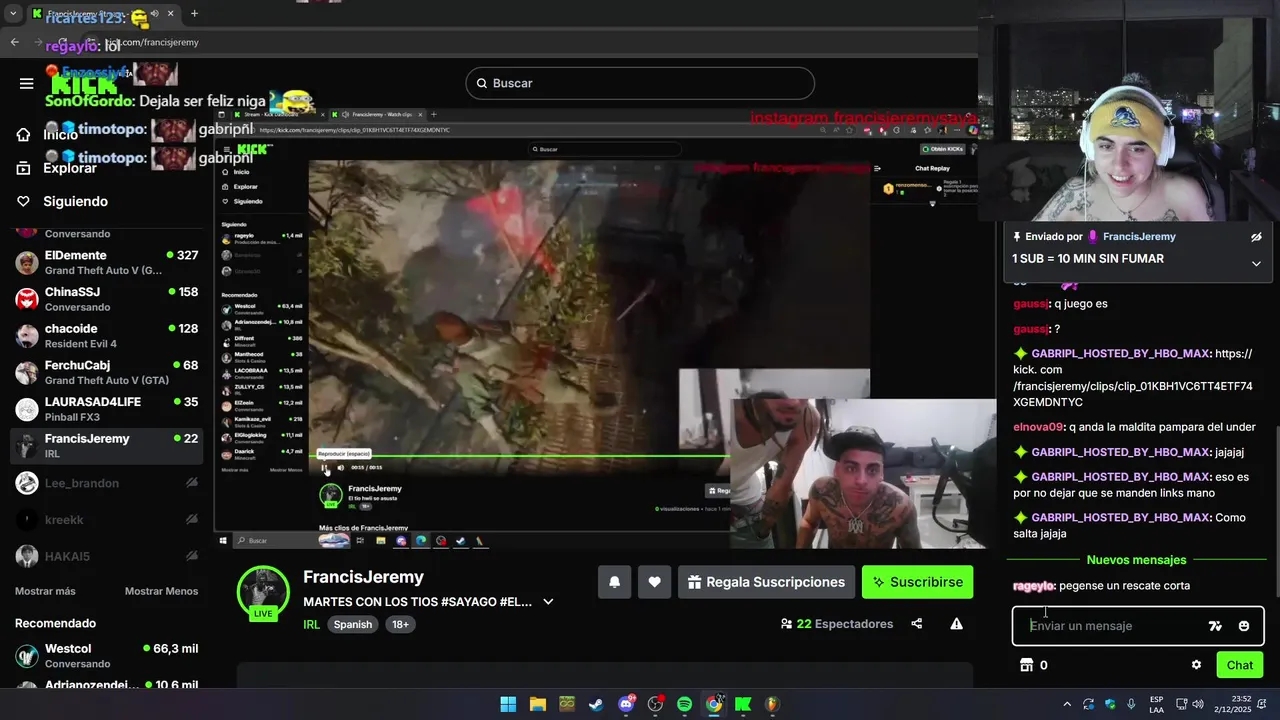
Task: Click Mostrar más link
Action: 45,591
